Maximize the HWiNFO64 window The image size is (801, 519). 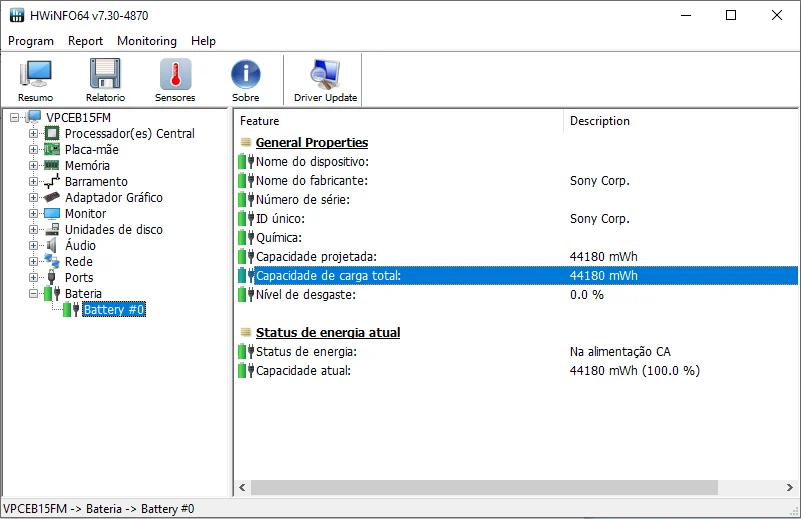(731, 15)
